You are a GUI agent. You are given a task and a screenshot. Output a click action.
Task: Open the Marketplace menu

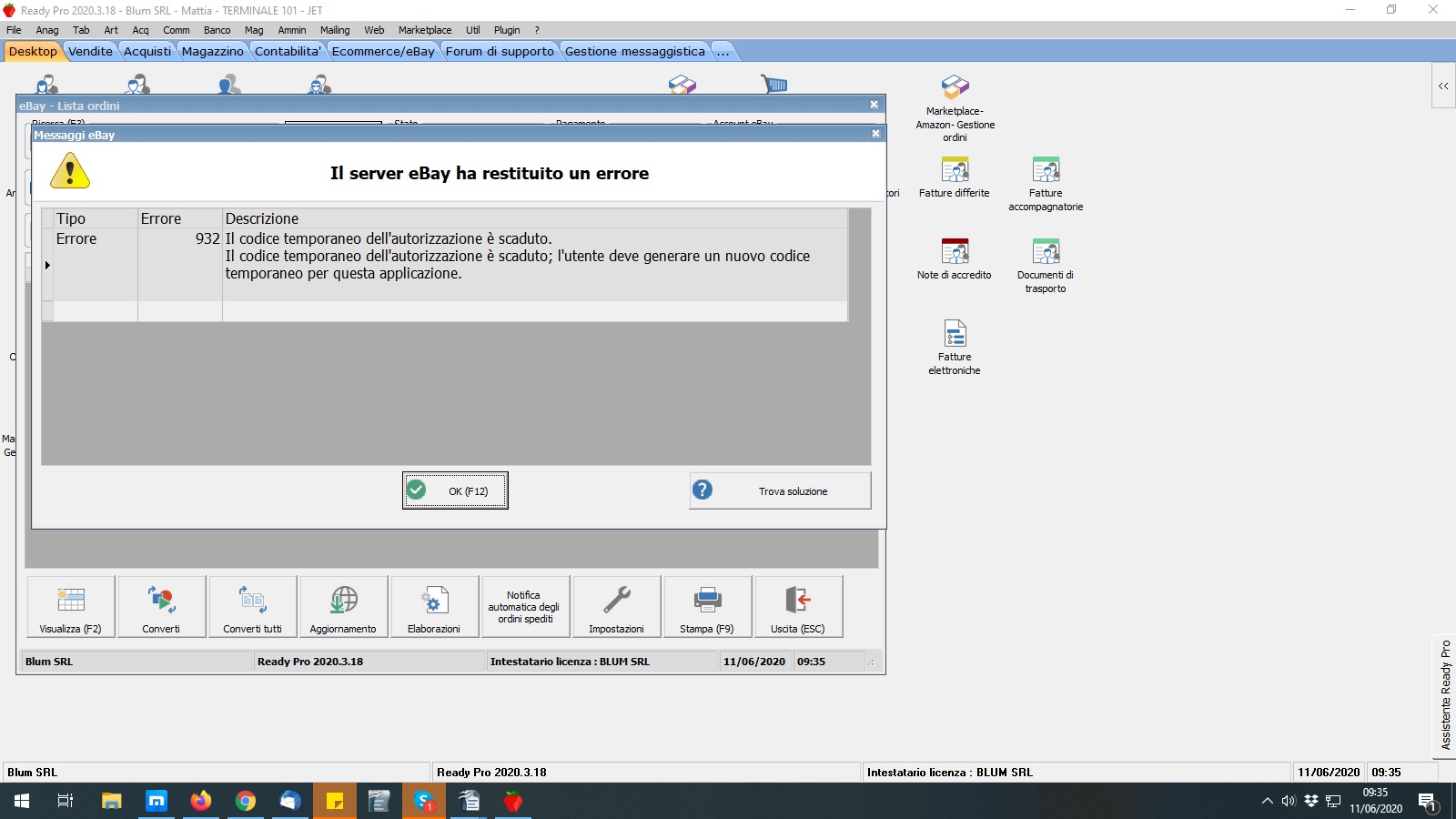click(x=425, y=30)
